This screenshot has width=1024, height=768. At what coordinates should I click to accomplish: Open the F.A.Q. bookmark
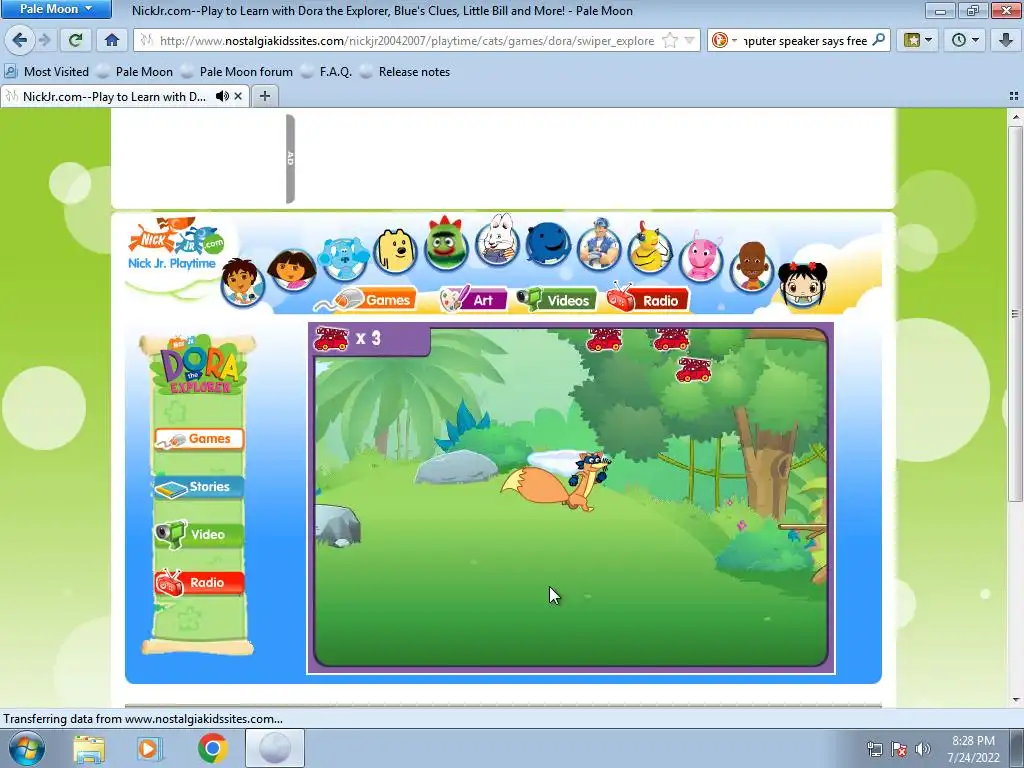[x=327, y=72]
